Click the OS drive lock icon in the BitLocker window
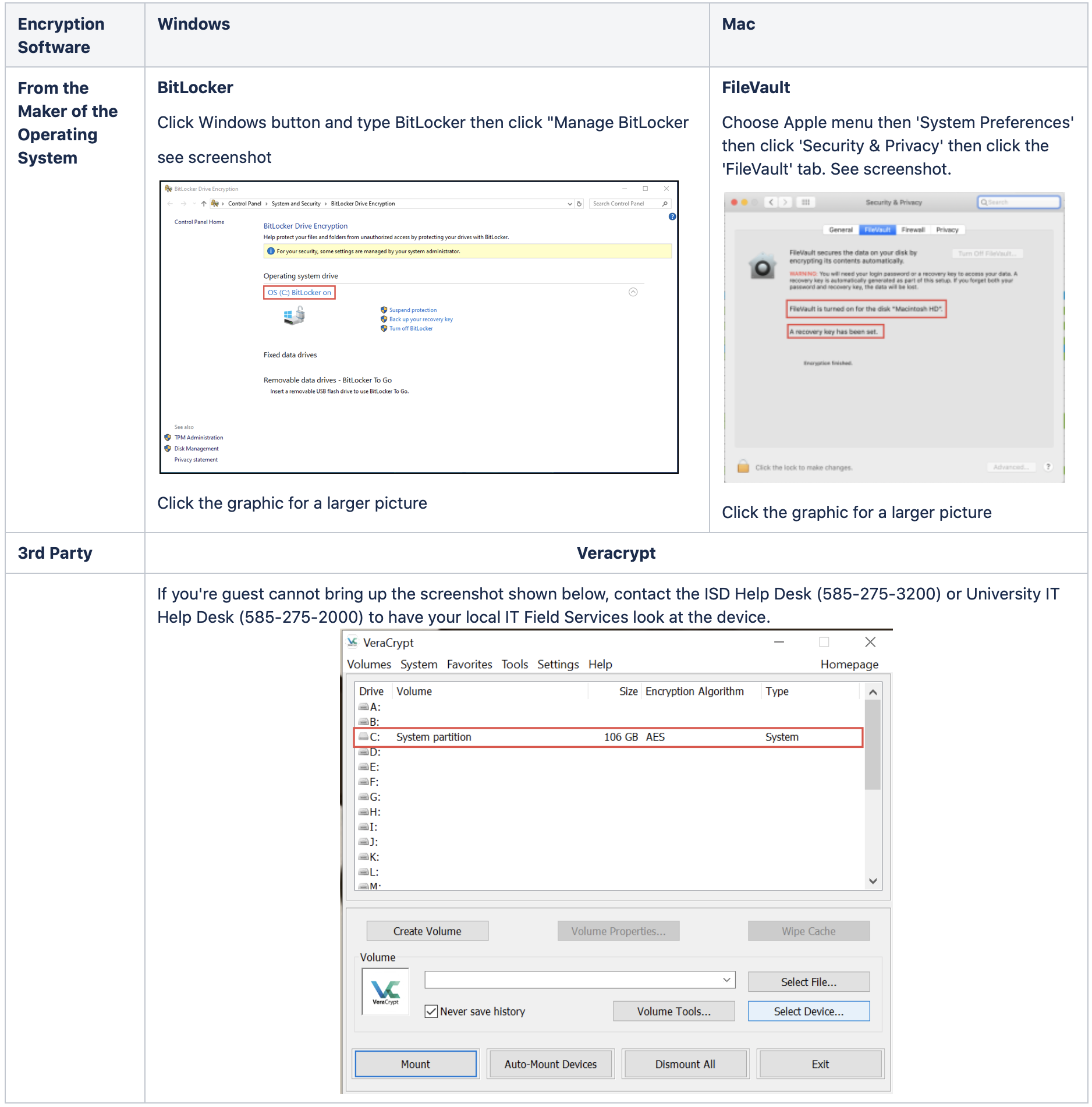 295,316
